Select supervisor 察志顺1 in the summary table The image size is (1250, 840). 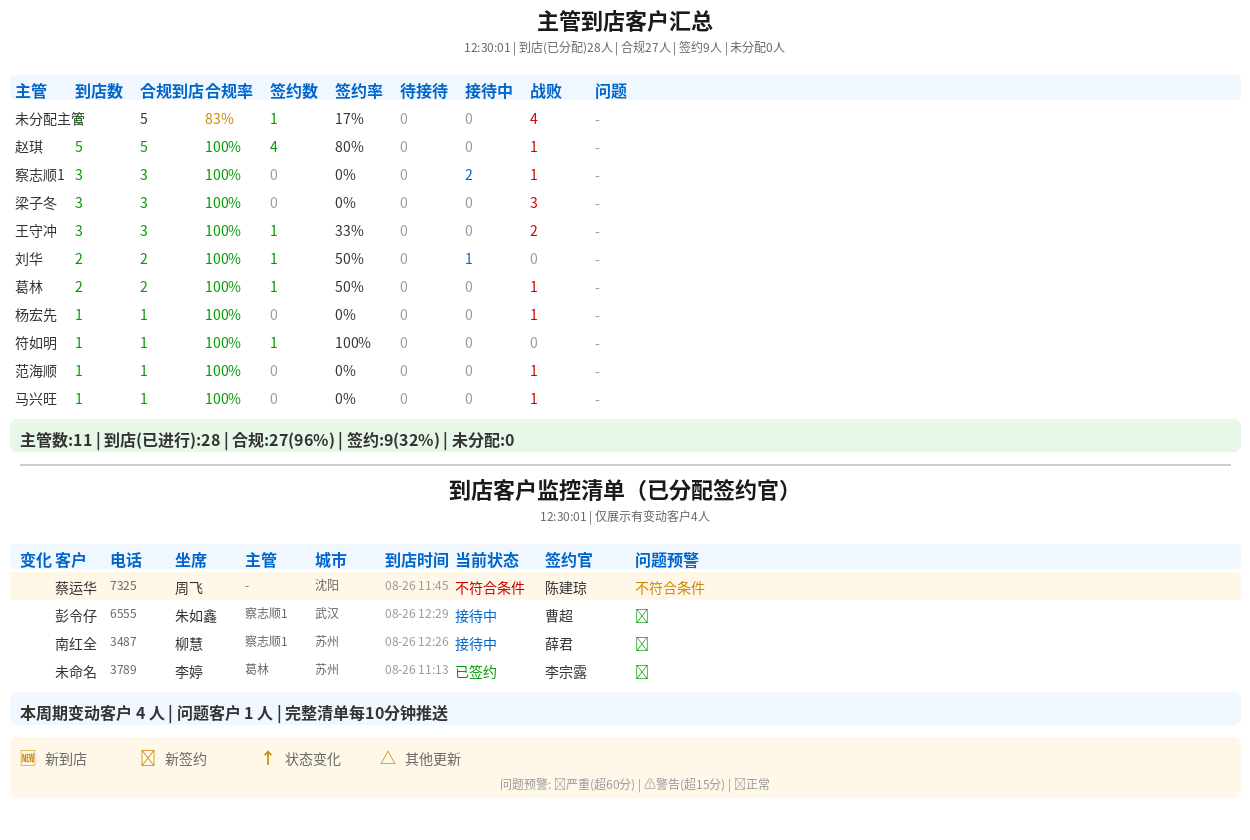point(40,175)
